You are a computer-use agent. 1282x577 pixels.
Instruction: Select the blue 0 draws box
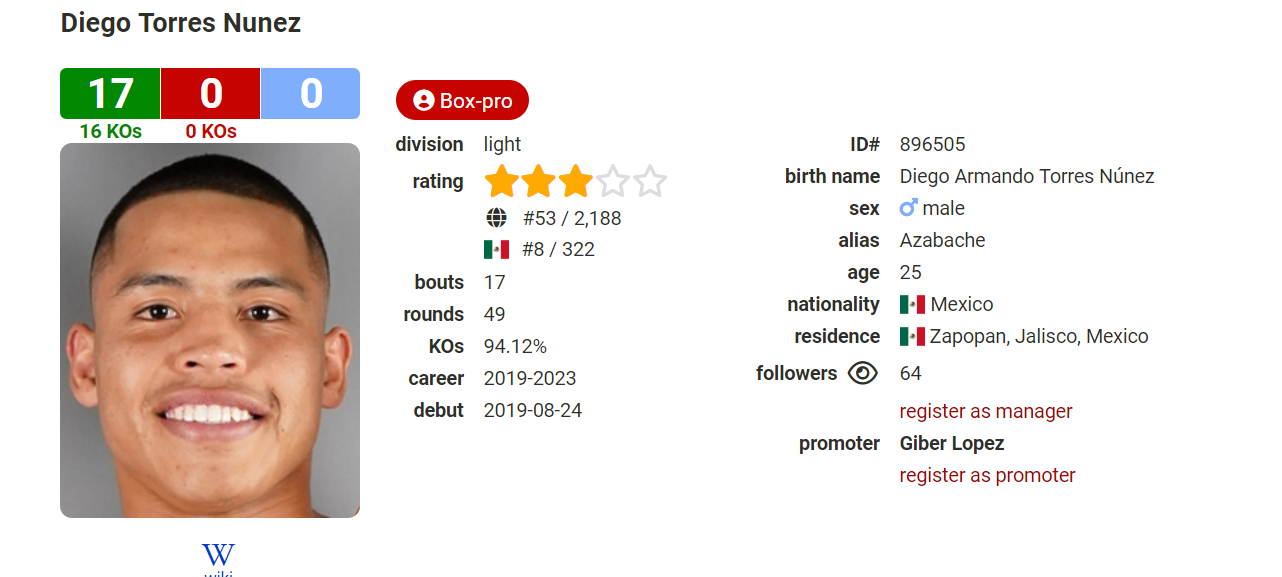click(311, 94)
